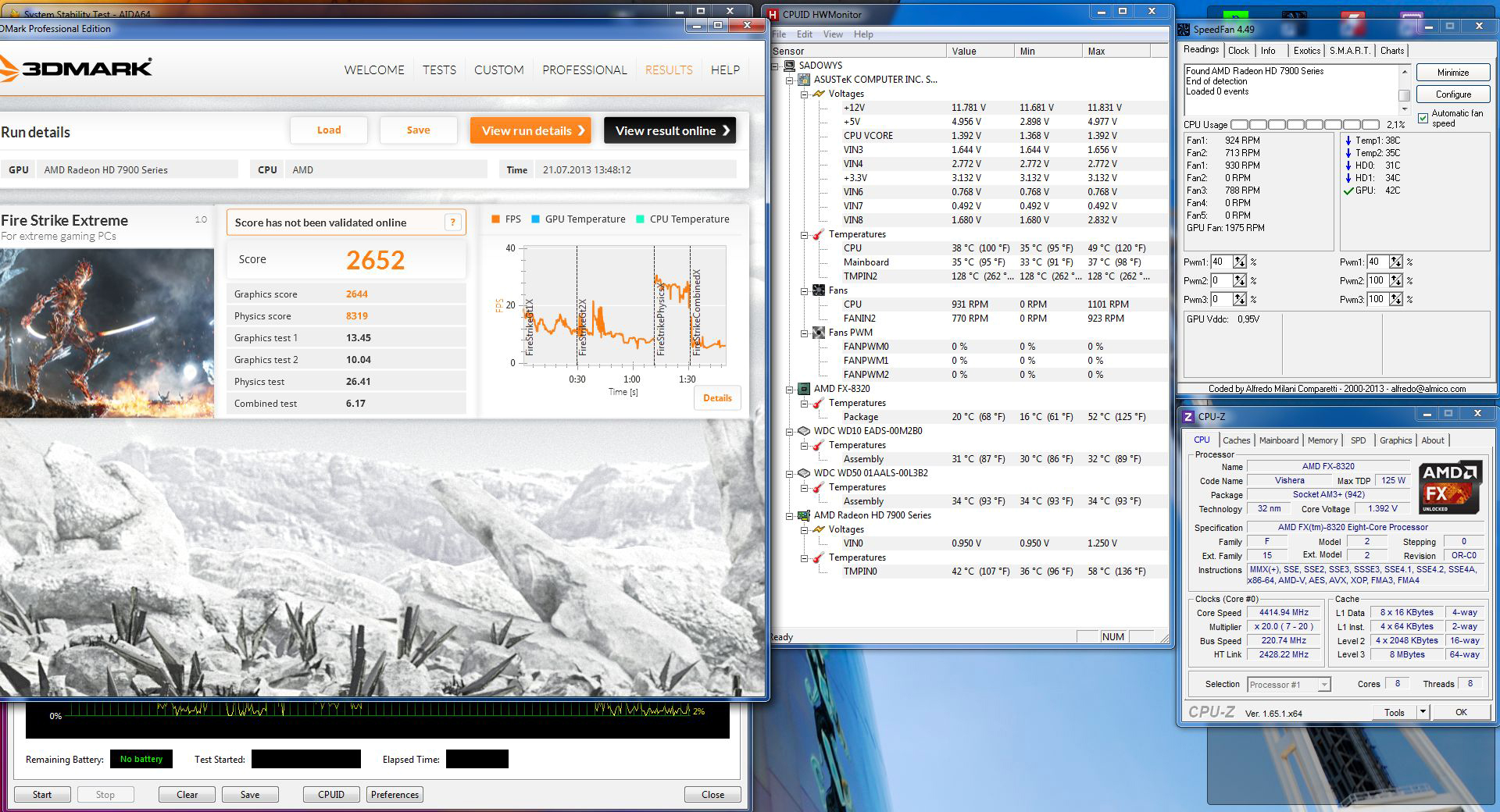The width and height of the screenshot is (1500, 812).
Task: Click the right Pwm2 spinner arrows
Action: pos(1395,281)
